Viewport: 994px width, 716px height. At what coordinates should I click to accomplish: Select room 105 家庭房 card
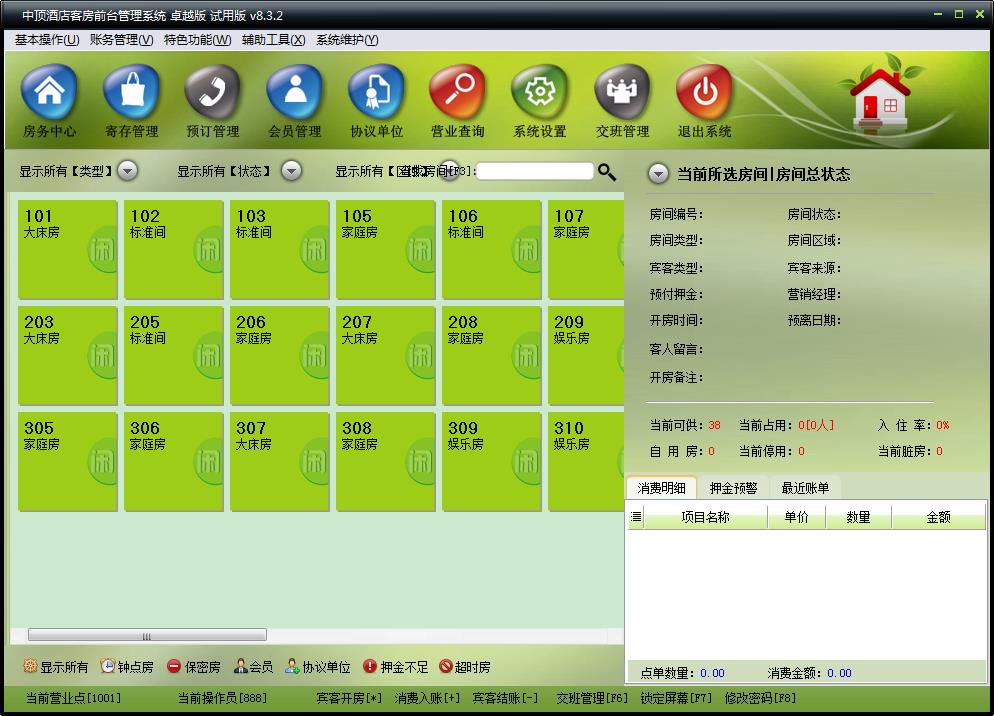(x=385, y=249)
